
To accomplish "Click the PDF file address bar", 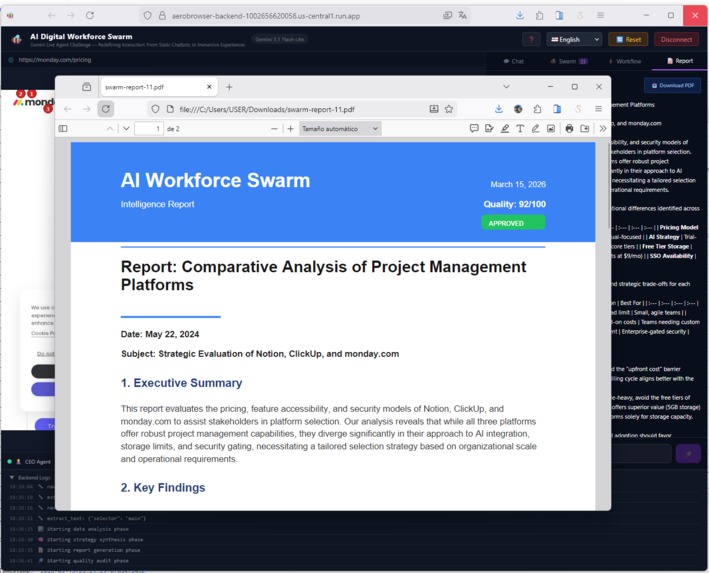I will pyautogui.click(x=301, y=109).
